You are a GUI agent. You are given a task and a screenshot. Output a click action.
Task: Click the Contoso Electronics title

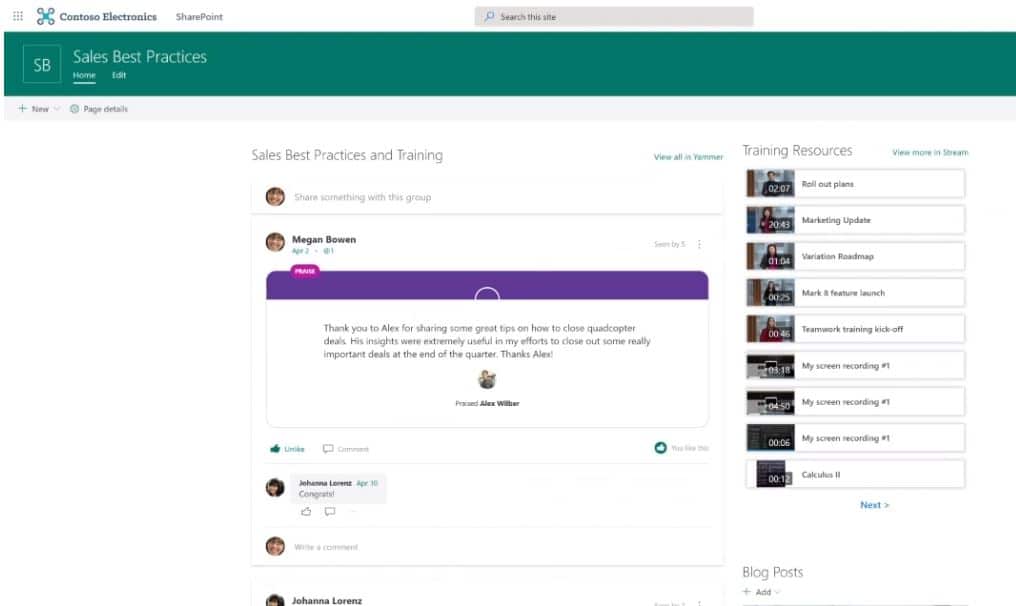coord(108,17)
